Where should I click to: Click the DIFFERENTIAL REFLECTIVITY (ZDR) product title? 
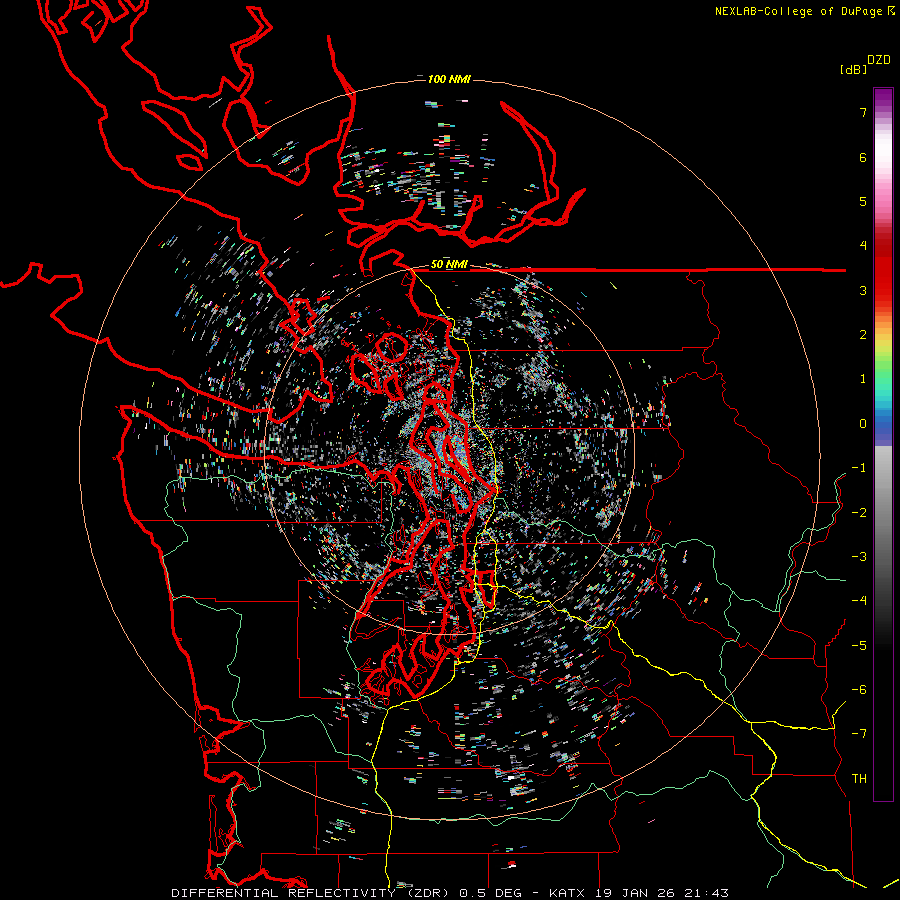coord(313,893)
